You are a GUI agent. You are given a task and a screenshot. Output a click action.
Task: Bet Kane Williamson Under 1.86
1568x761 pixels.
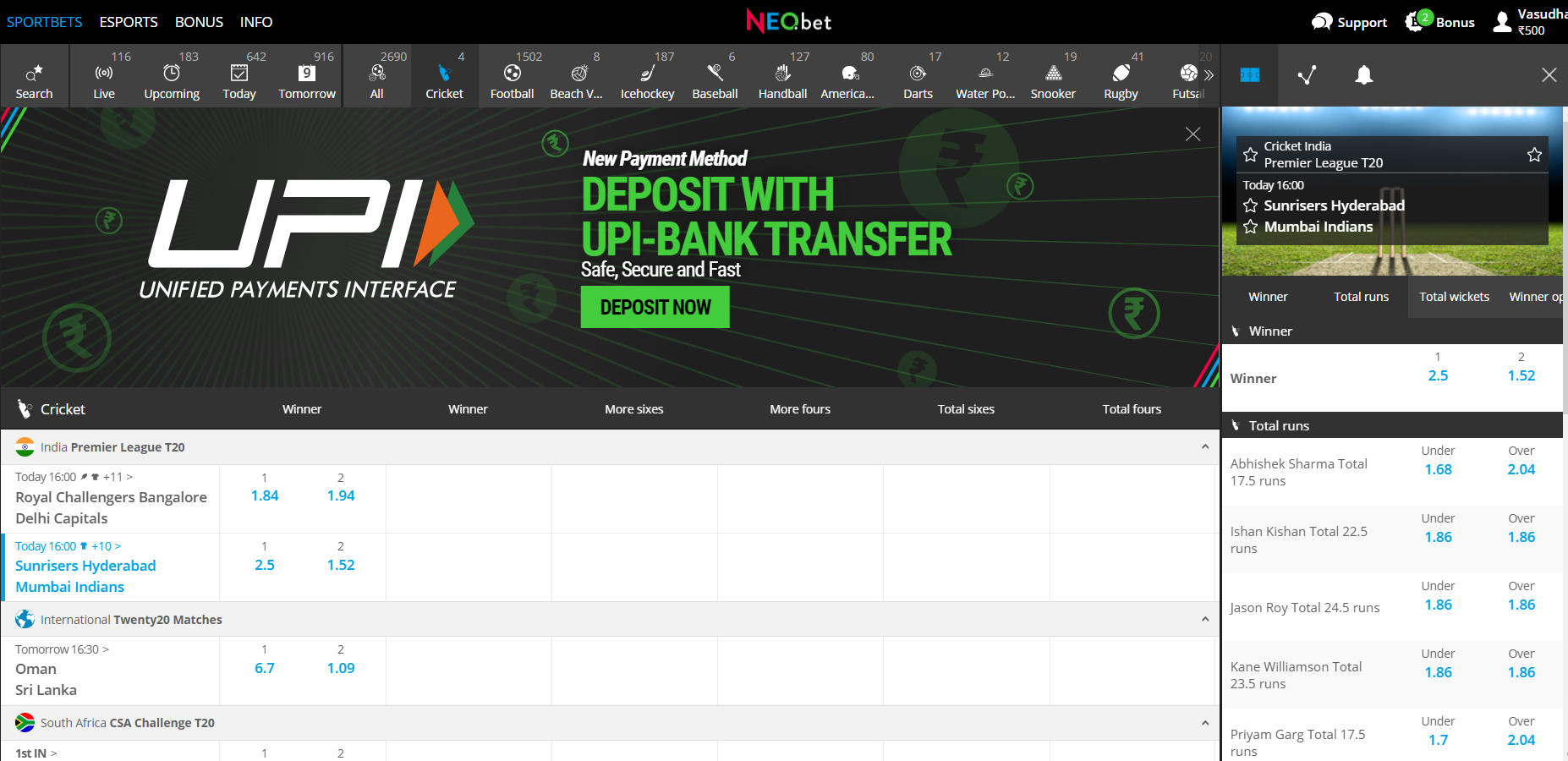point(1438,672)
